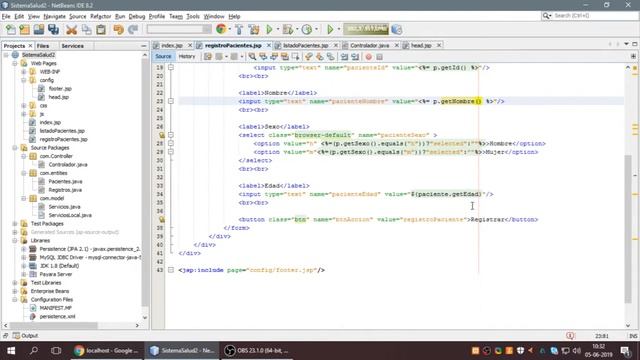Collapse the Web Pages folder
The width and height of the screenshot is (640, 360).
(15, 63)
